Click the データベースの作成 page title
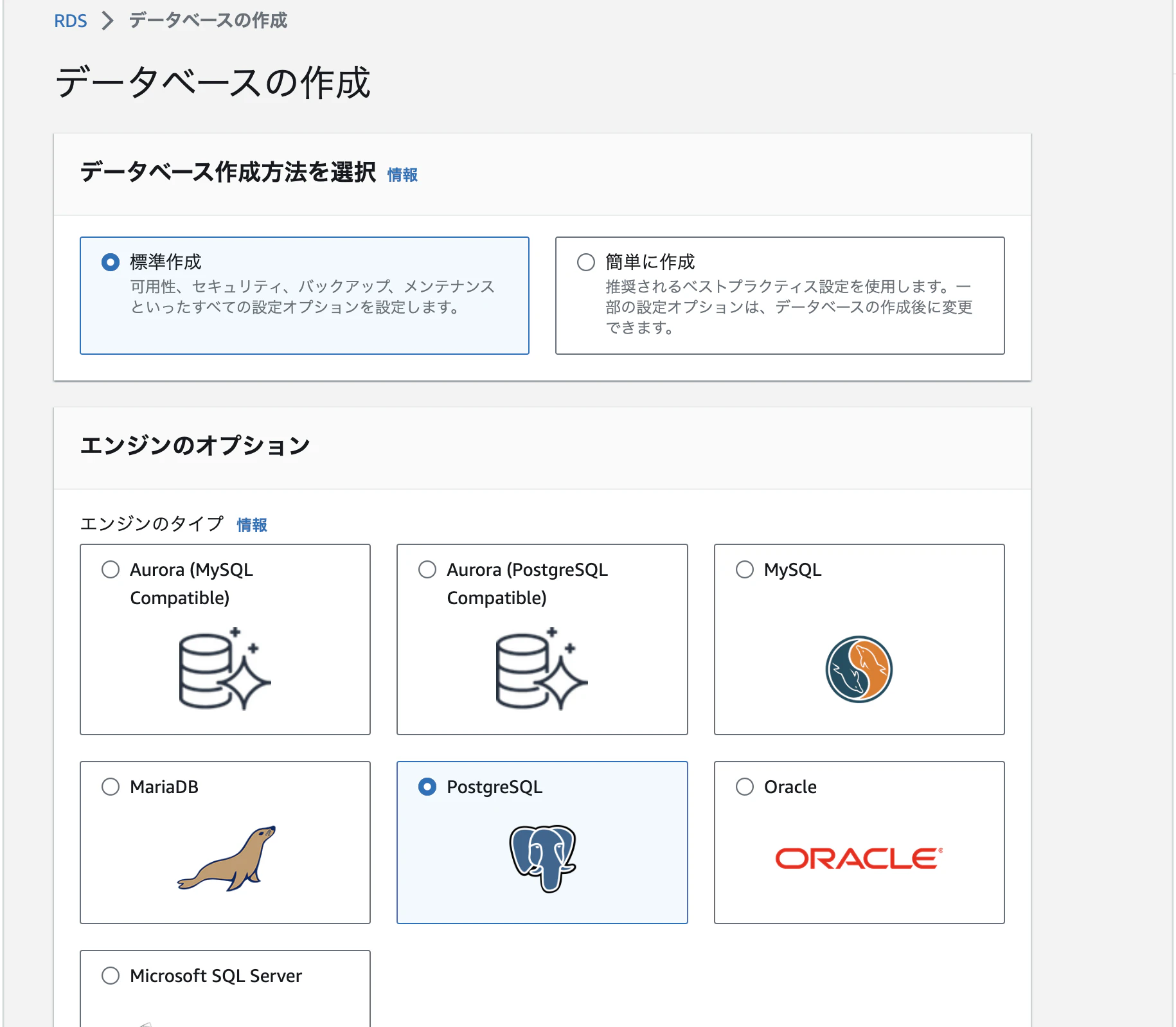Viewport: 1176px width, 1027px height. [213, 82]
